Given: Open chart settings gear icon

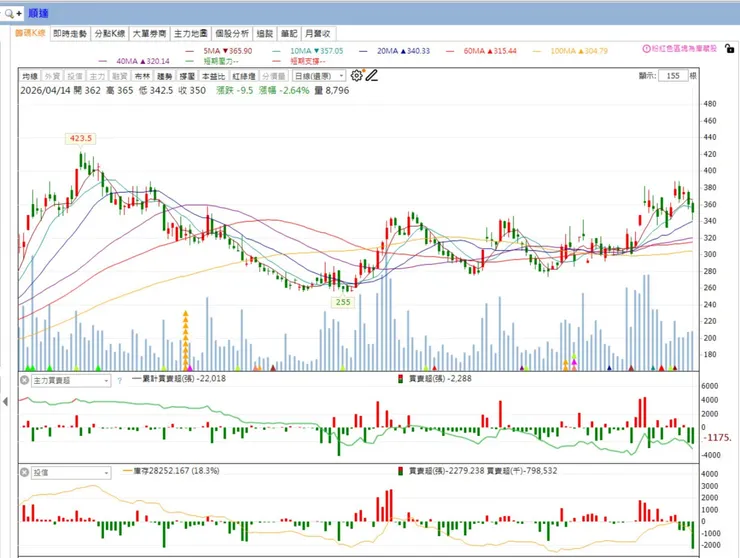Looking at the screenshot, I should [x=356, y=76].
